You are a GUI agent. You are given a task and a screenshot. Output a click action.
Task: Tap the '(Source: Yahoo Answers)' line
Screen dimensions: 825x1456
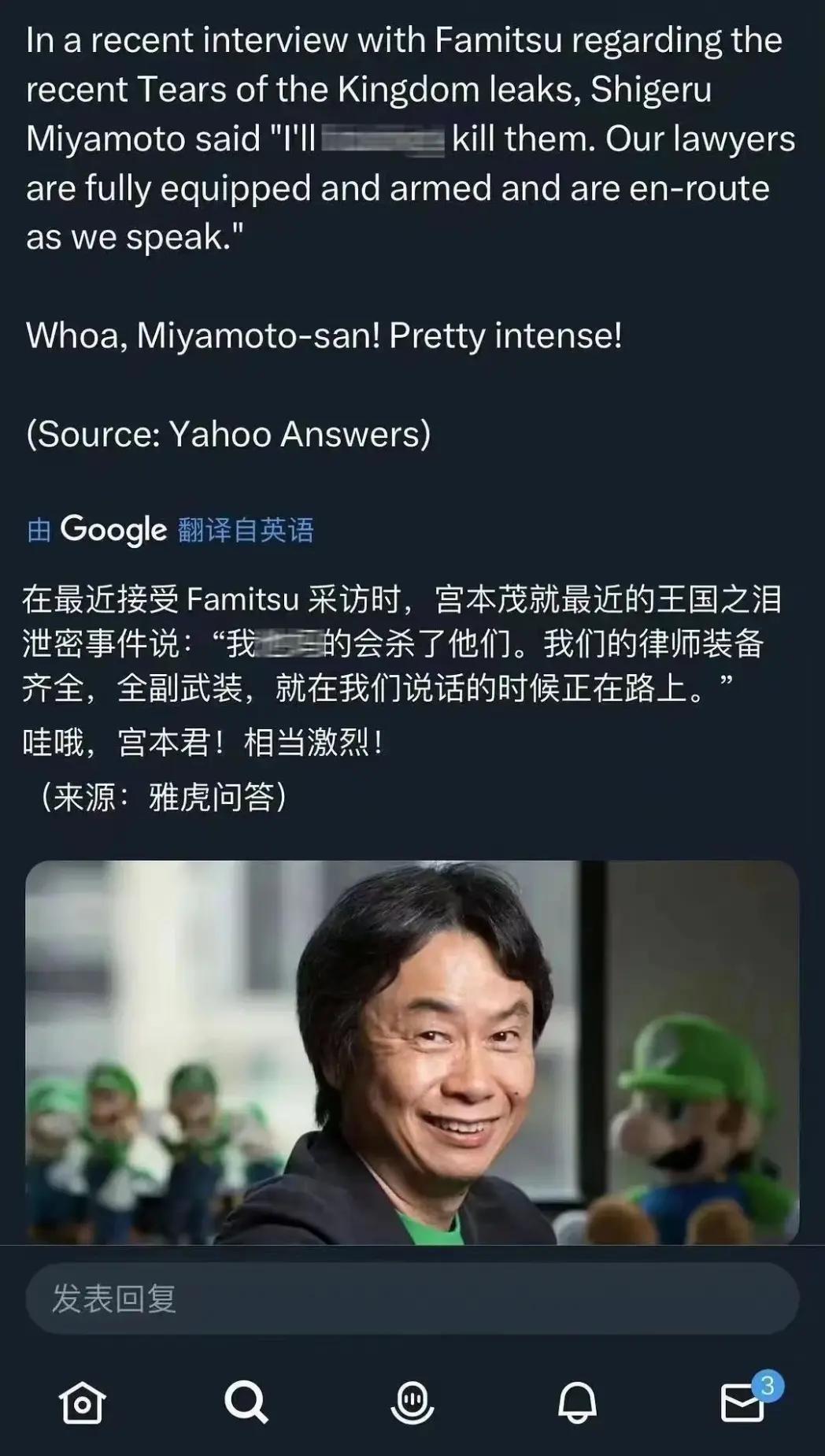(228, 434)
